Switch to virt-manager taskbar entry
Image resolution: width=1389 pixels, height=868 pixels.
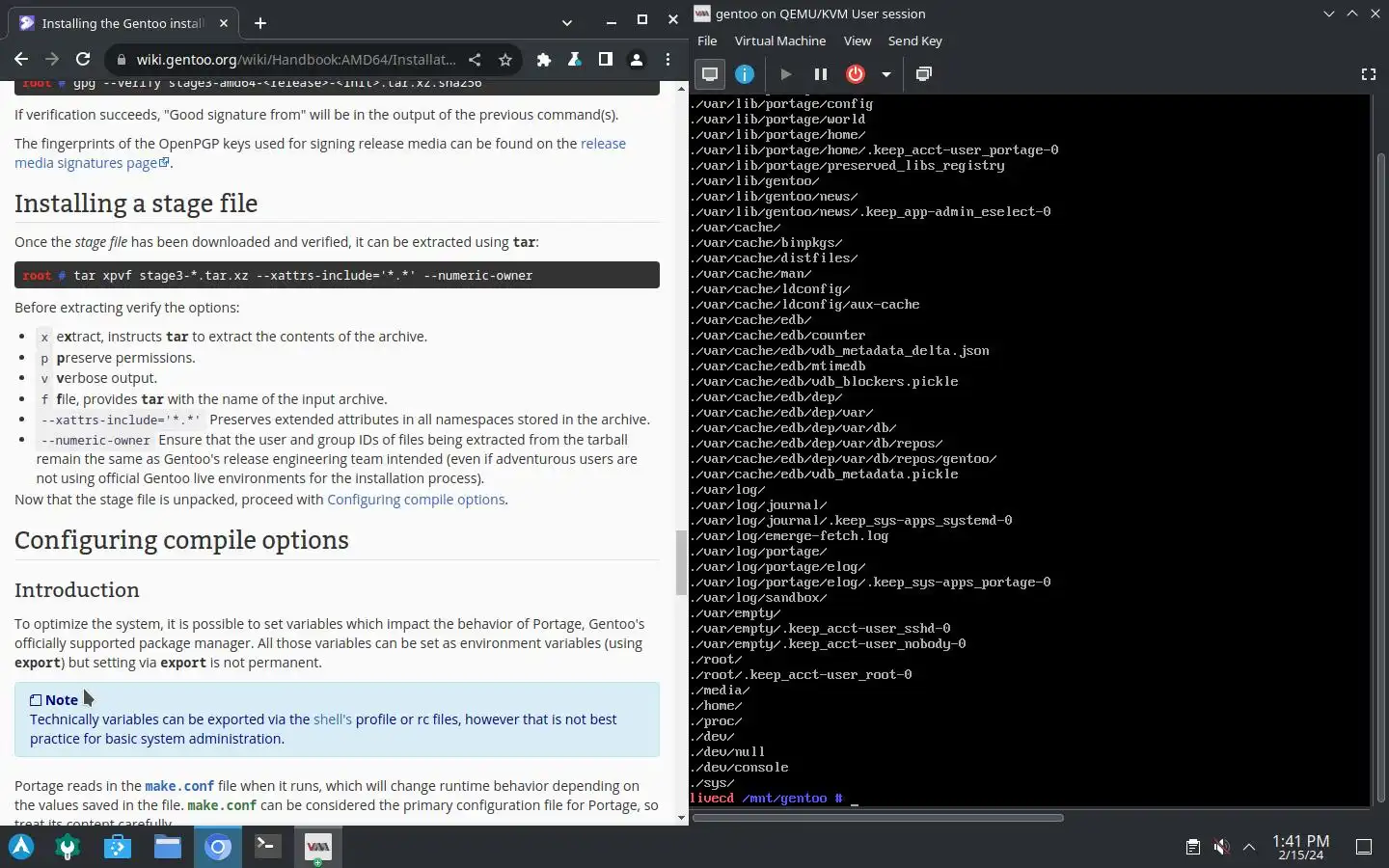pyautogui.click(x=318, y=847)
